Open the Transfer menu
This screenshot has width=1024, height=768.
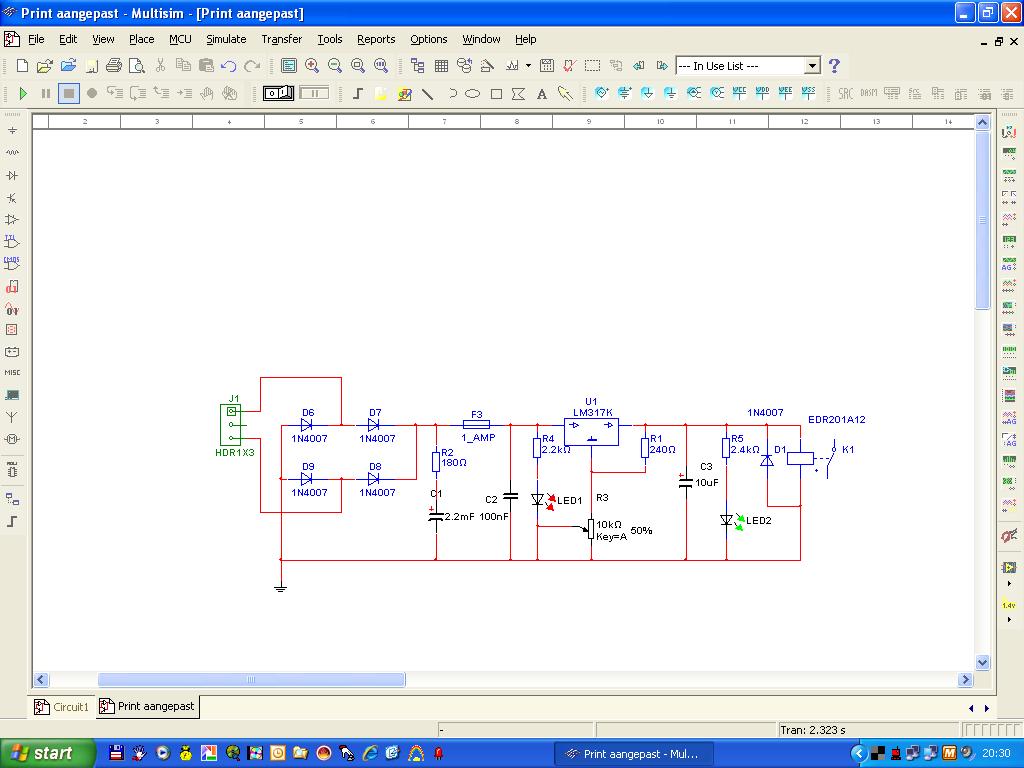point(281,39)
